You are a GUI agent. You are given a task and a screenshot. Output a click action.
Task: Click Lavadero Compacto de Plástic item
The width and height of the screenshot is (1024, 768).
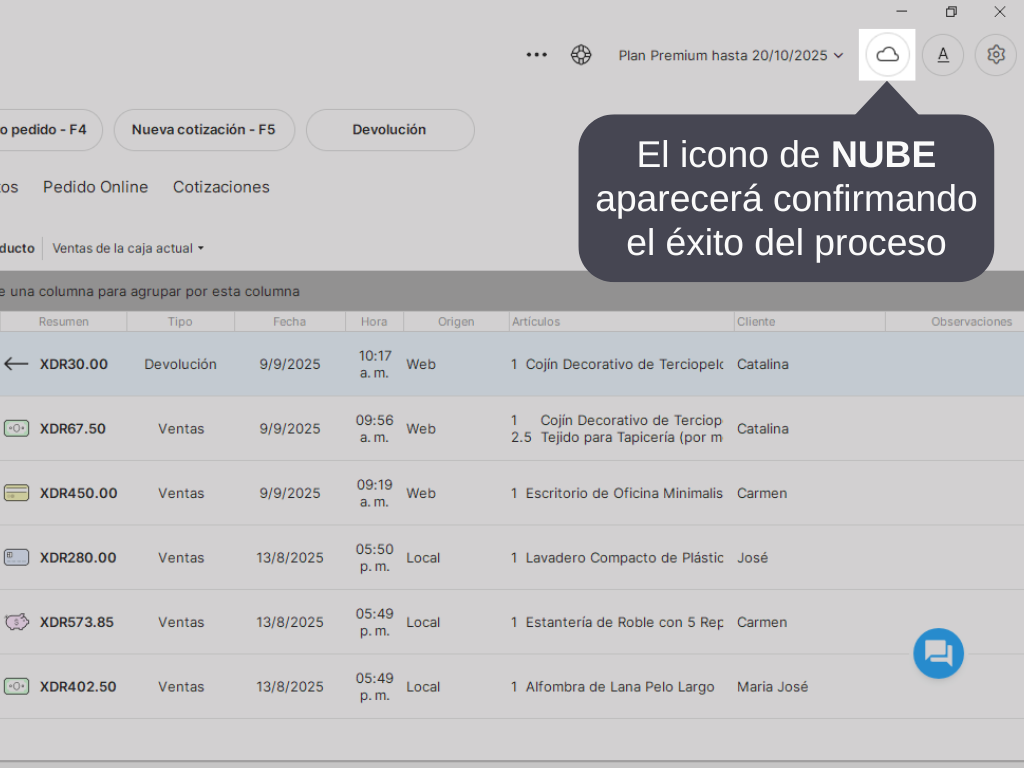pyautogui.click(x=624, y=558)
